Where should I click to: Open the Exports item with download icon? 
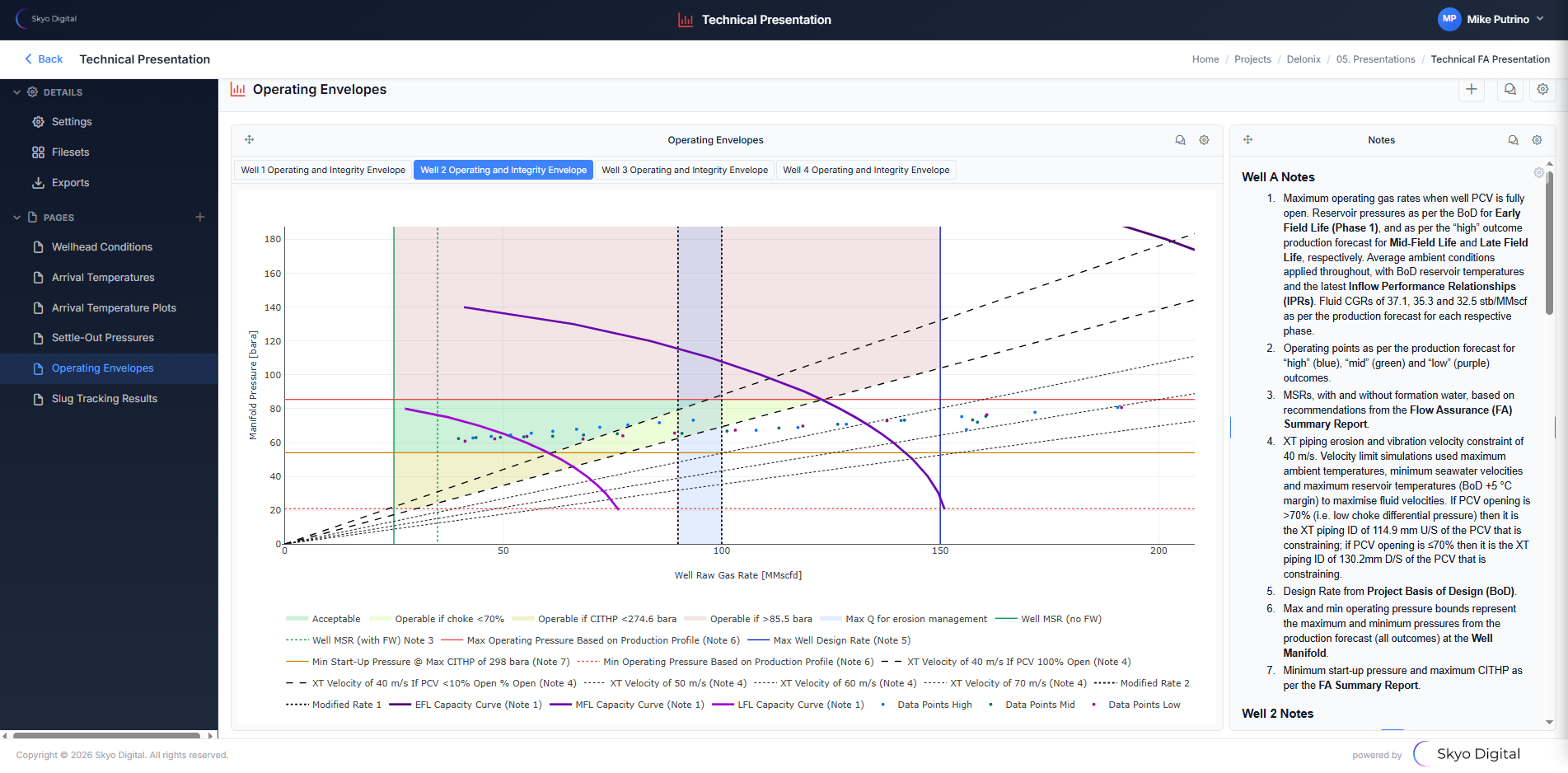pyautogui.click(x=71, y=182)
